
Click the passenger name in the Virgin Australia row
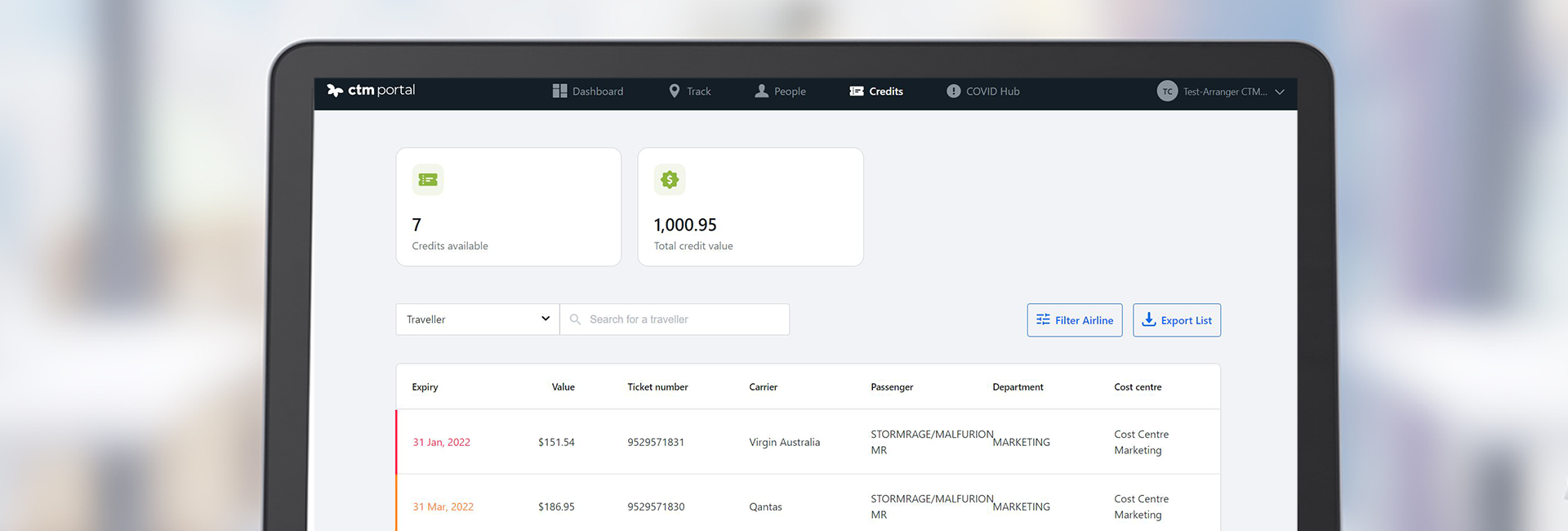point(932,442)
